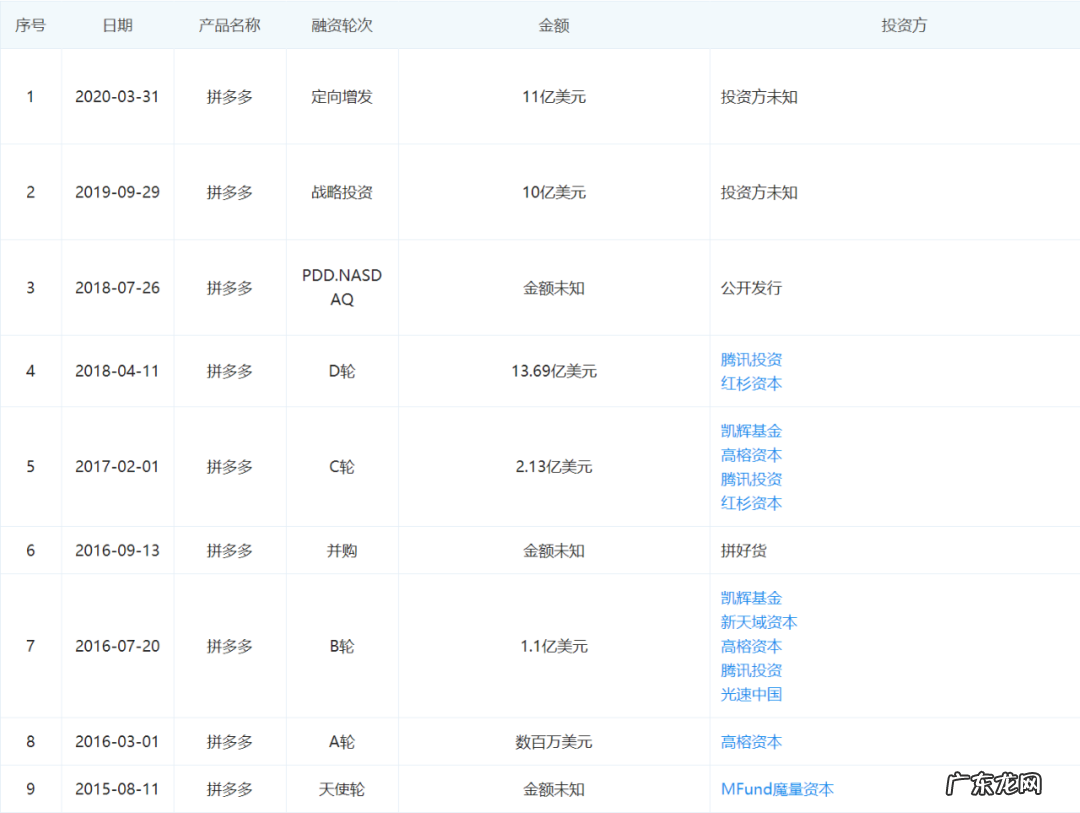Open the 腾讯投资 link in the C轮 row
Viewport: 1080px width, 813px height.
(x=751, y=478)
